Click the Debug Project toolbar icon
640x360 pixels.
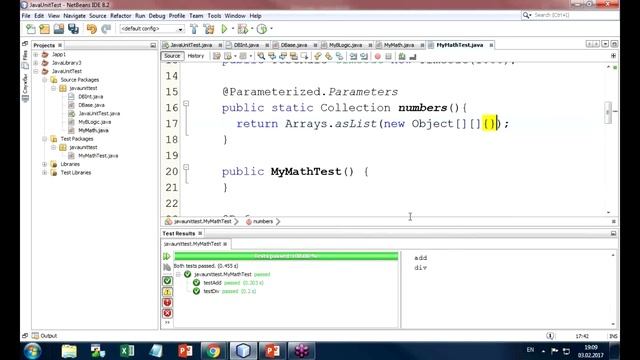pyautogui.click(x=243, y=29)
